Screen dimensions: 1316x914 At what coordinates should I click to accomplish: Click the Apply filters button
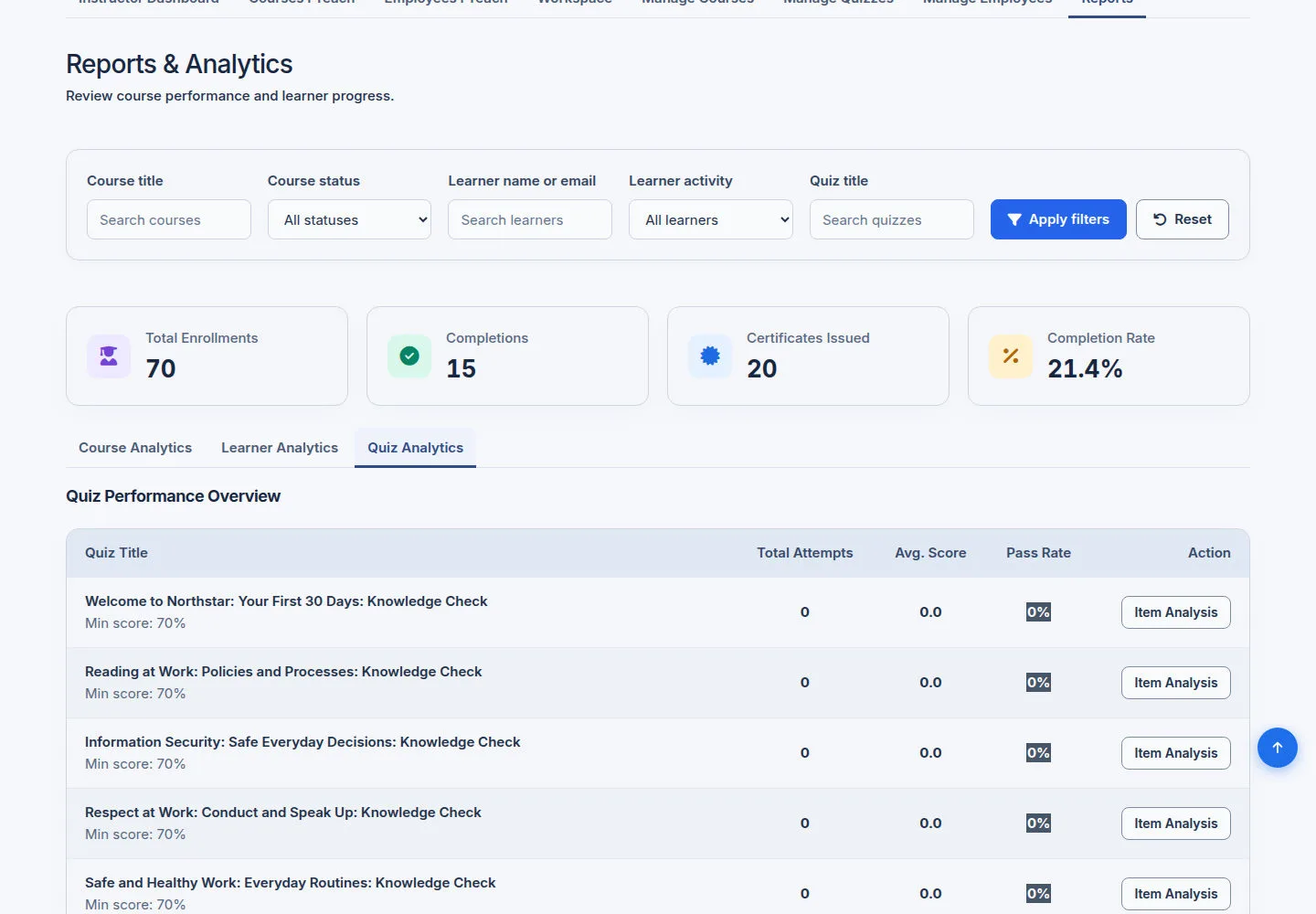[x=1058, y=219]
